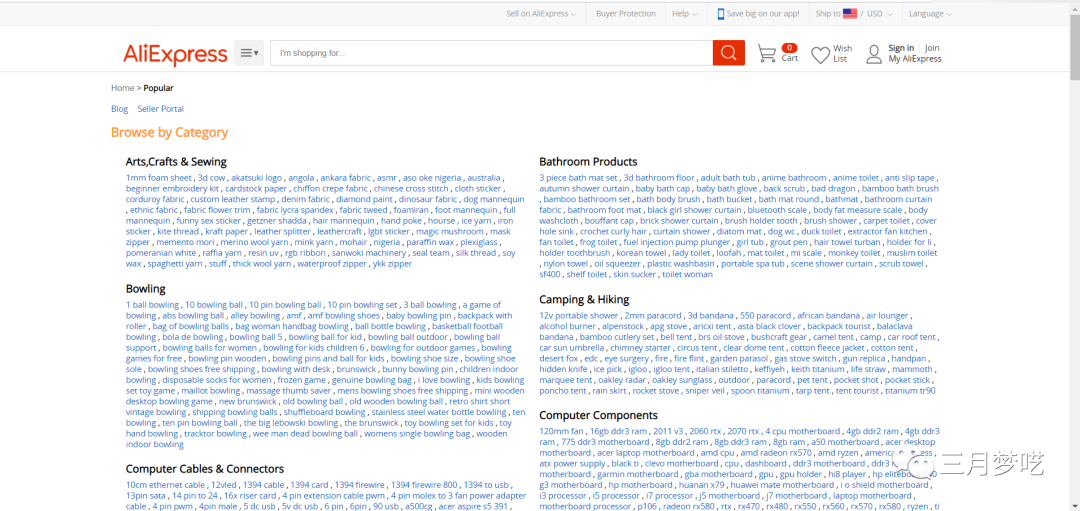The image size is (1080, 511).
Task: Open the Seller Portal link
Action: [x=161, y=109]
